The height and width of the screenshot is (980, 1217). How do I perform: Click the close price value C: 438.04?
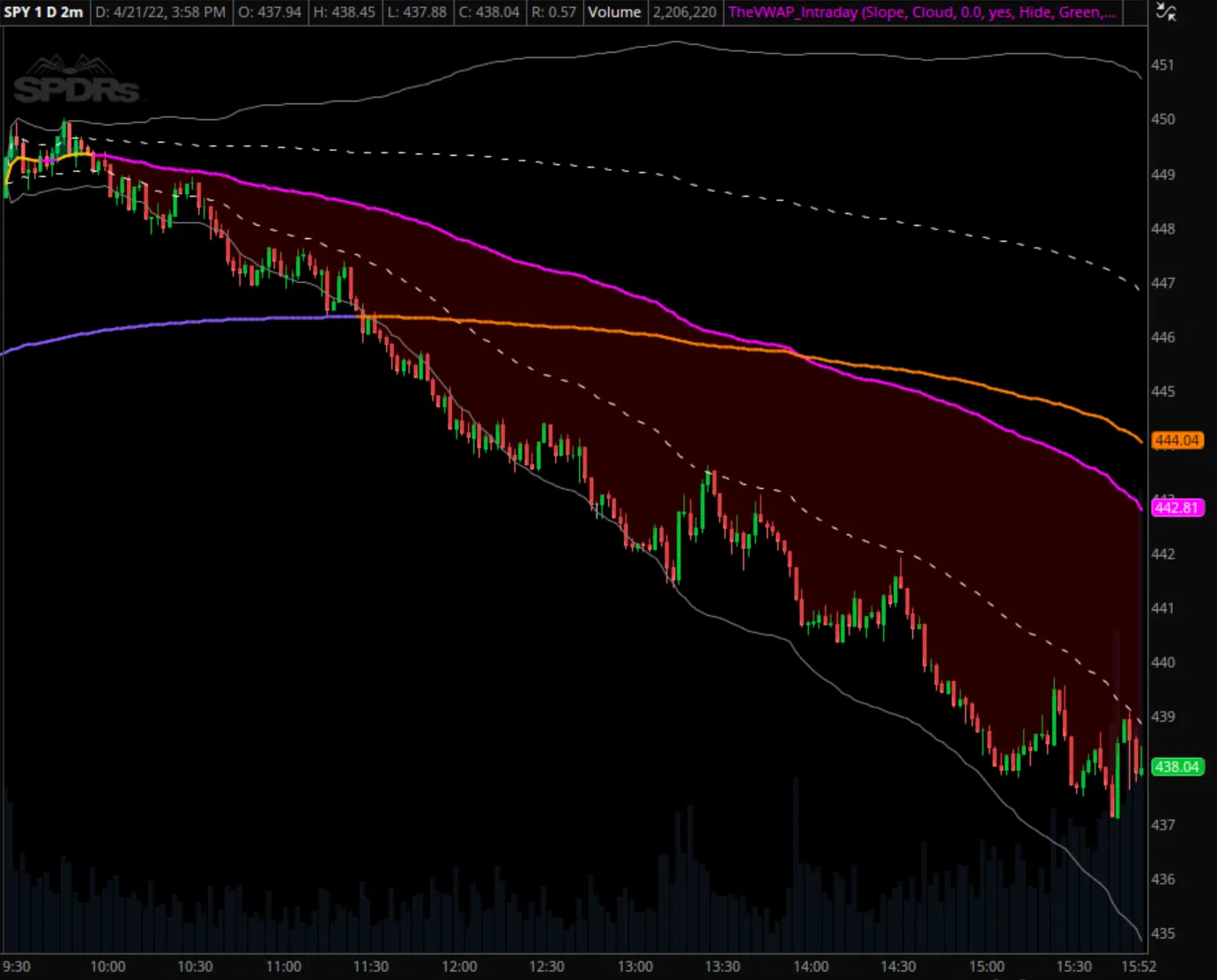pyautogui.click(x=489, y=12)
